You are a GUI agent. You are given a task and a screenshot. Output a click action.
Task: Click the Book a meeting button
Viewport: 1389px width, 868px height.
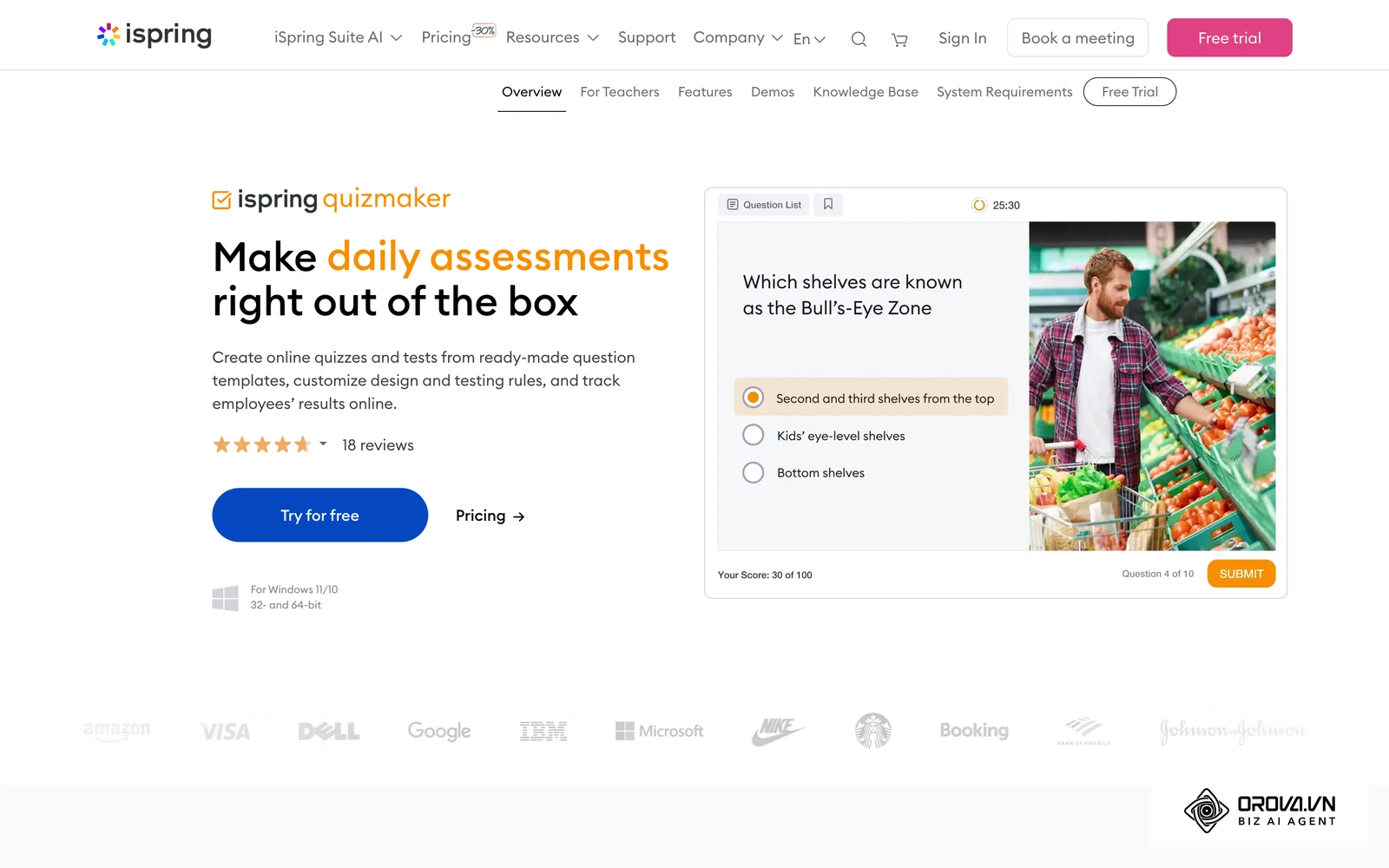click(x=1077, y=37)
